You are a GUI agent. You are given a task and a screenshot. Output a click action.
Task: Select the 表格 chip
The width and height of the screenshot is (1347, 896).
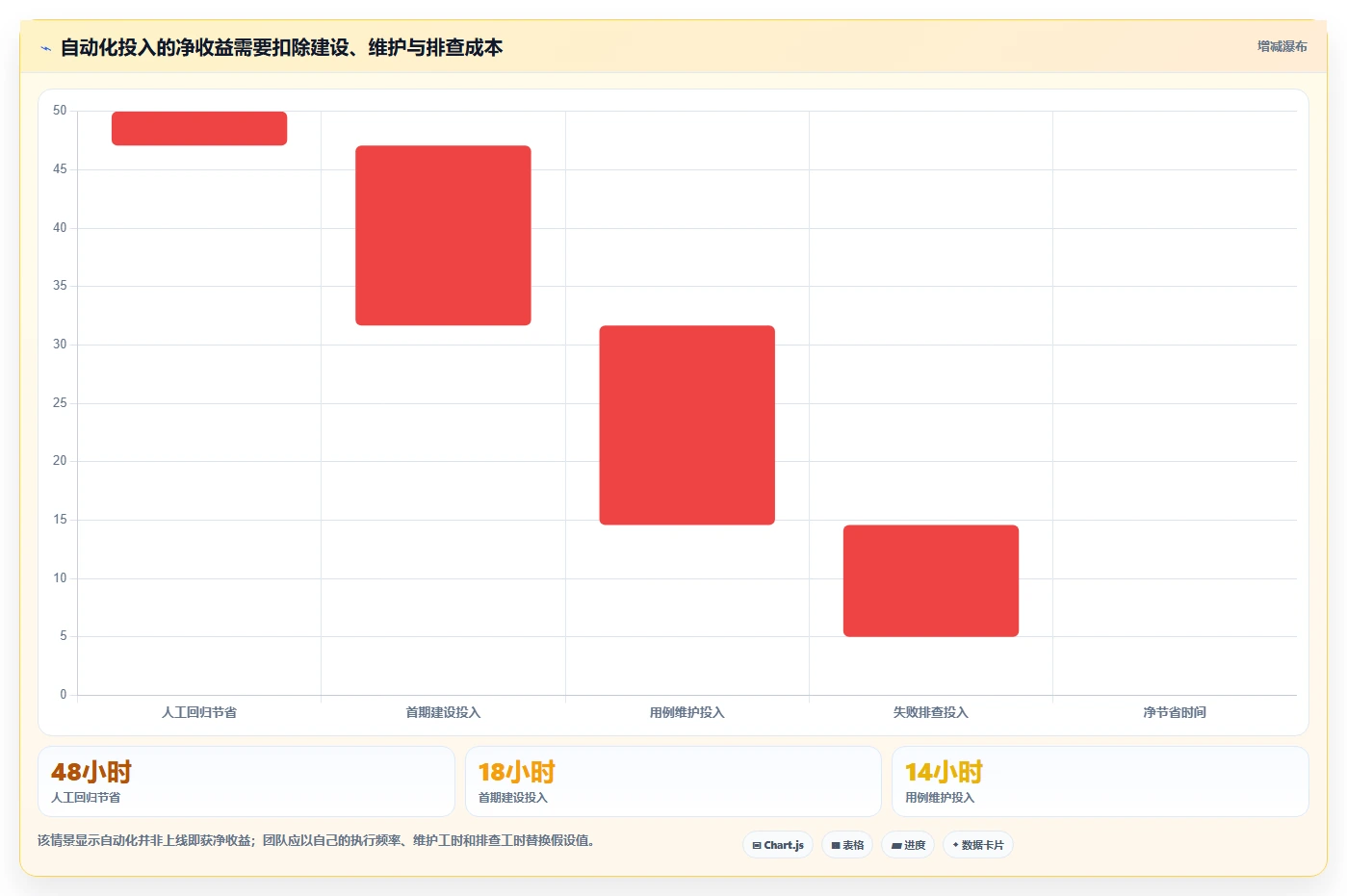coord(847,845)
